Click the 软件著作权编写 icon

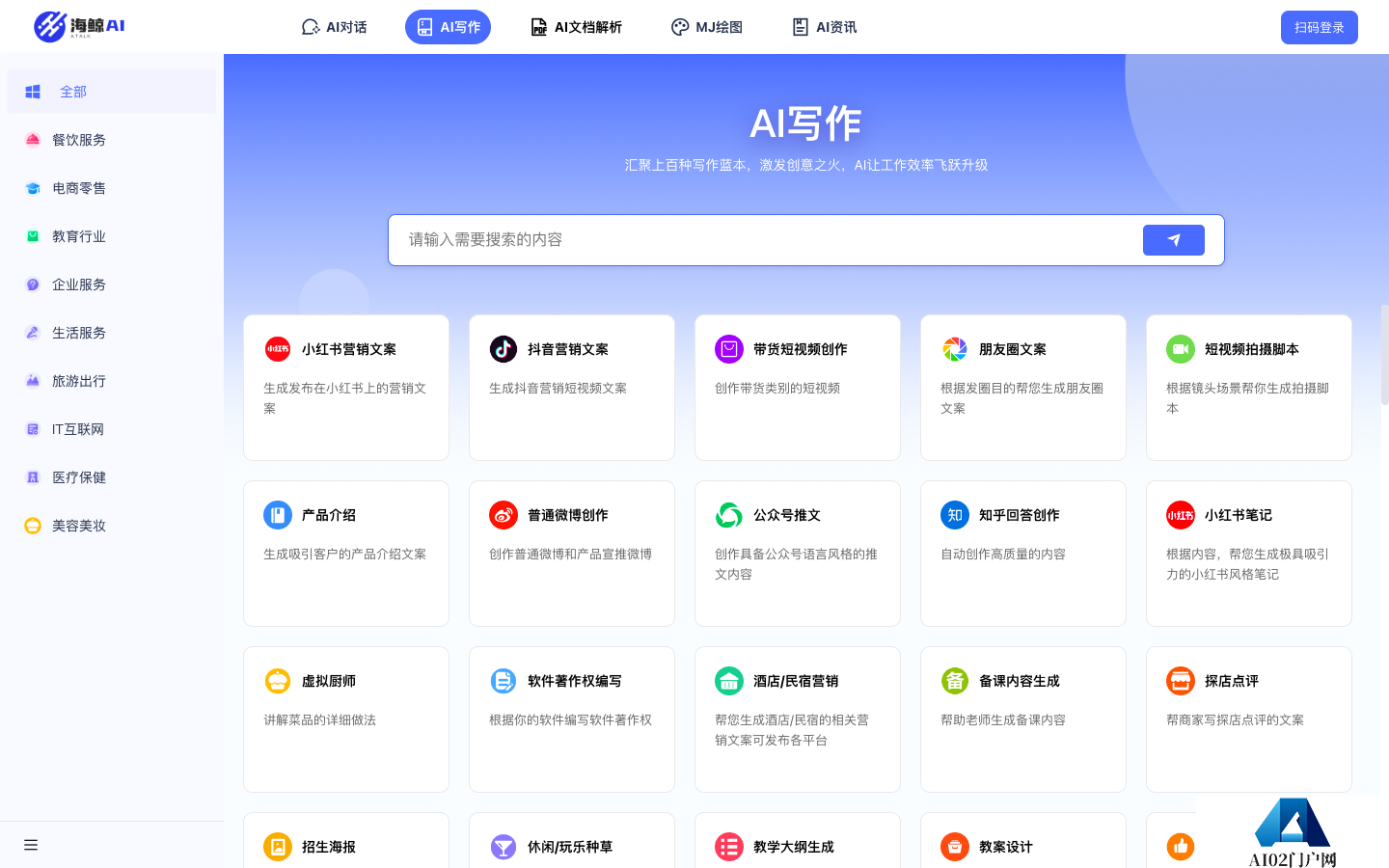coord(504,681)
